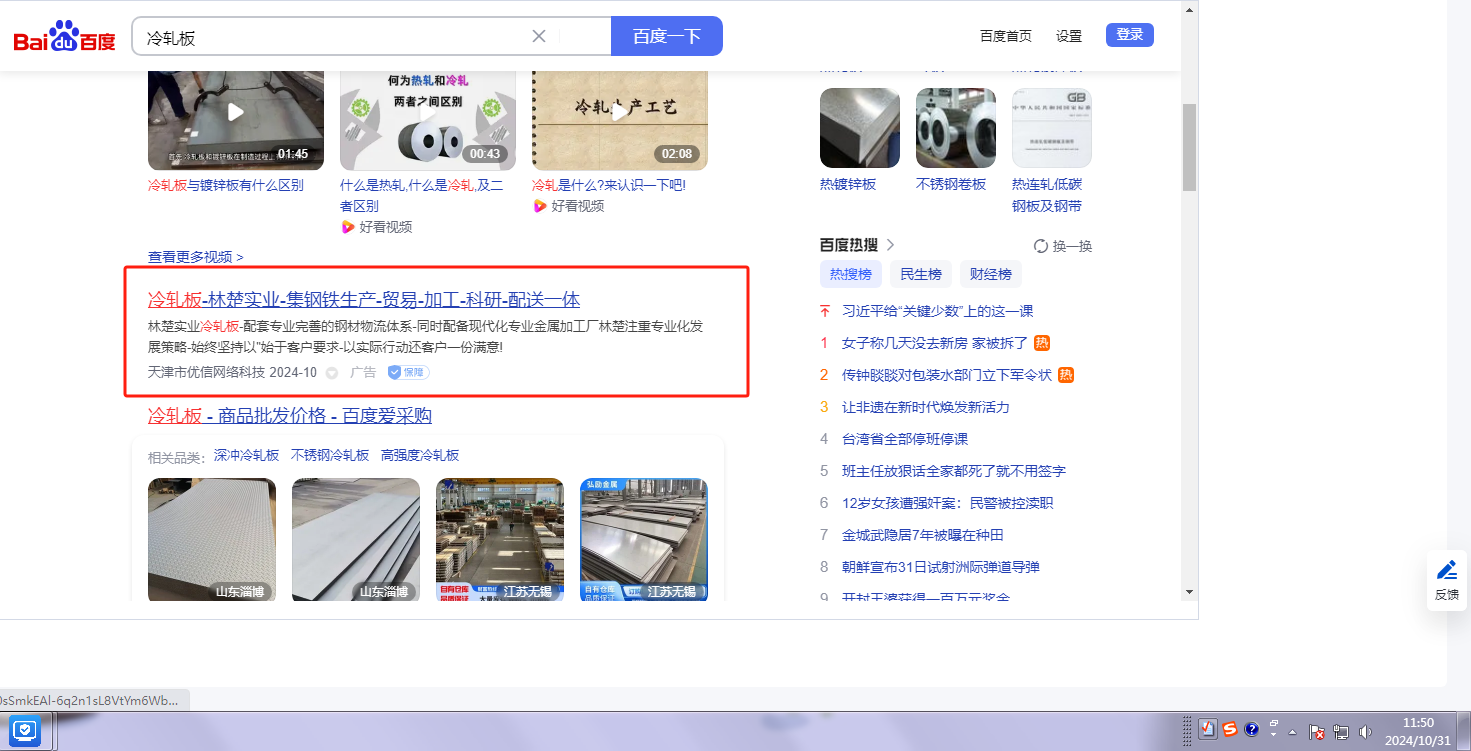Viewport: 1471px width, 751px height.
Task: Open hot search 传钟睒睒对包装水部门立下军令状
Action: 947,375
